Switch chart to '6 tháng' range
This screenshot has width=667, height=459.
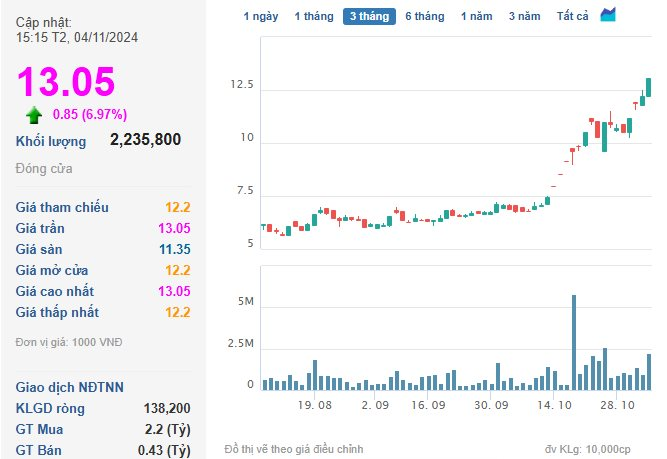pos(425,17)
